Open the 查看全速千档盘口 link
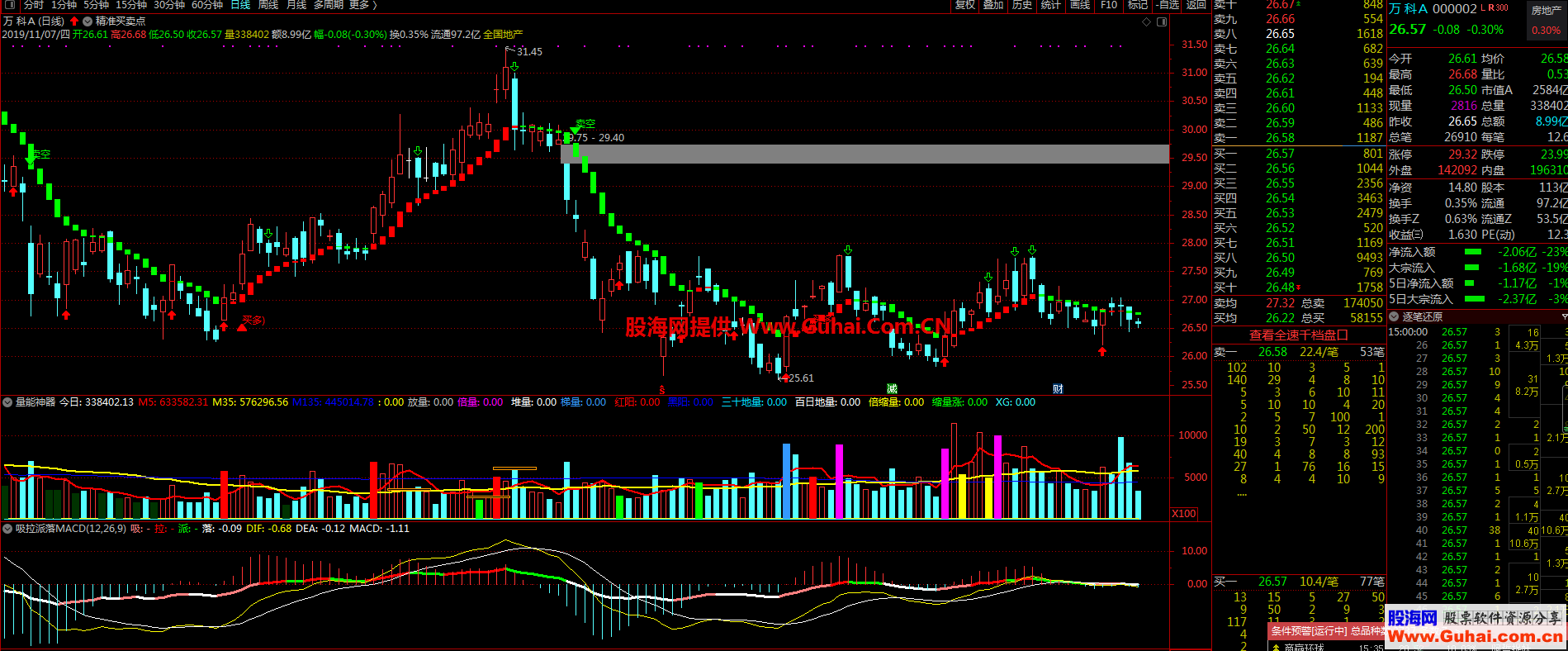1568x651 pixels. click(x=1299, y=335)
